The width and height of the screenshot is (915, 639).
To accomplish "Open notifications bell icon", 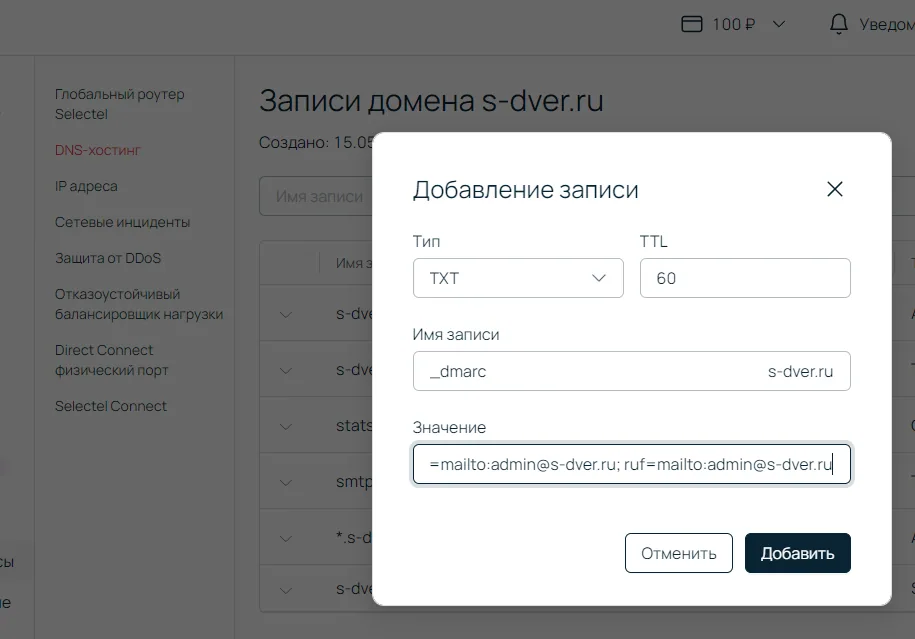I will tap(839, 24).
